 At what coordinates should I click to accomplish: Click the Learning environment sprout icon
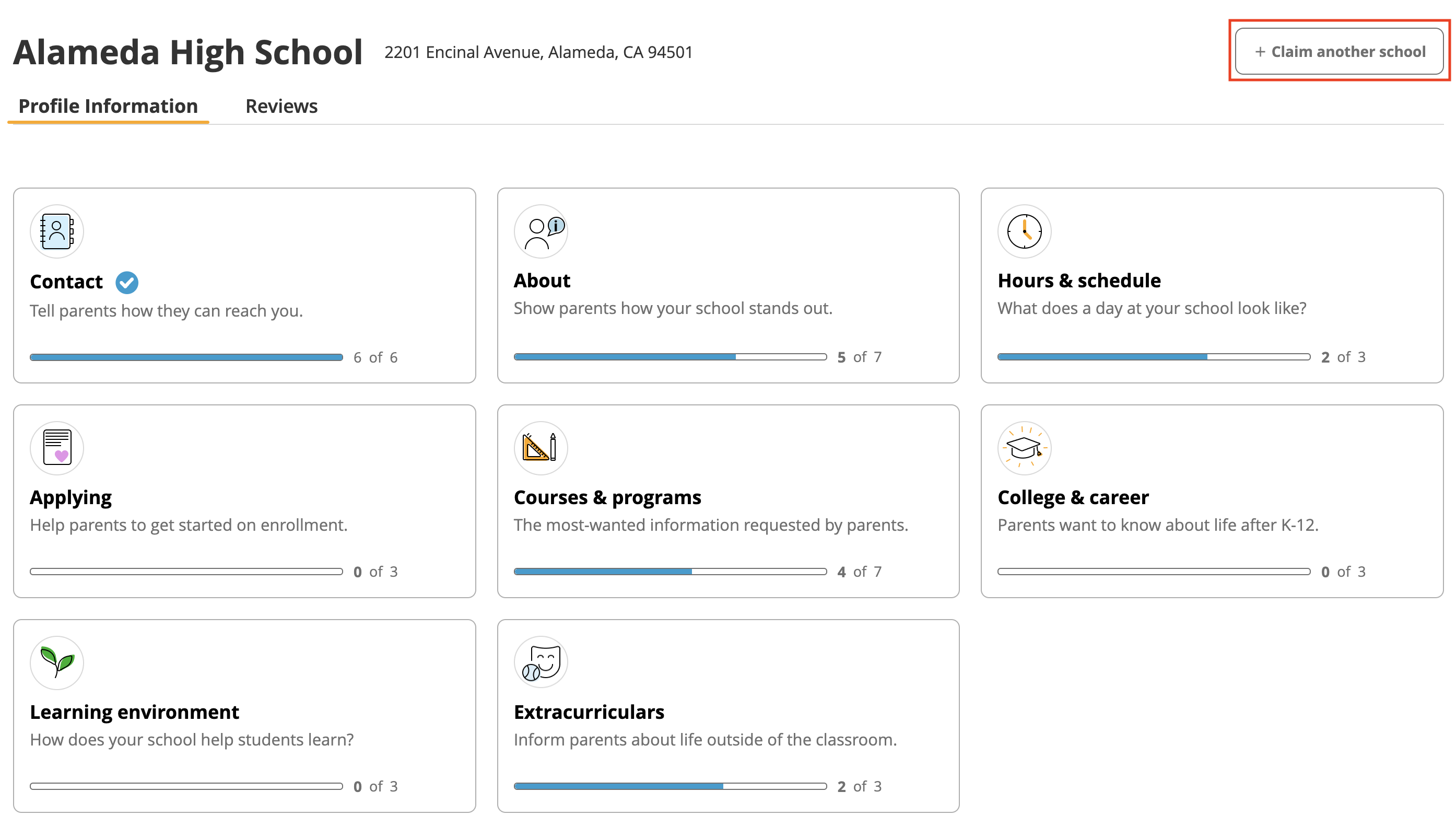coord(57,662)
